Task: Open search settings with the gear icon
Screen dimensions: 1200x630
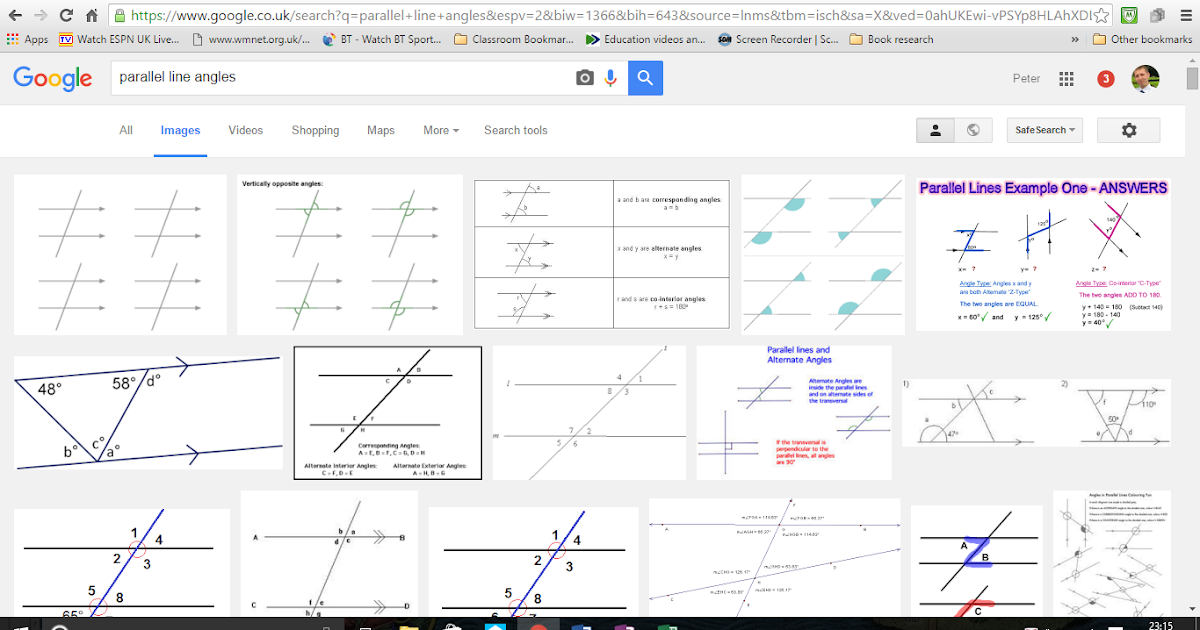Action: point(1128,130)
